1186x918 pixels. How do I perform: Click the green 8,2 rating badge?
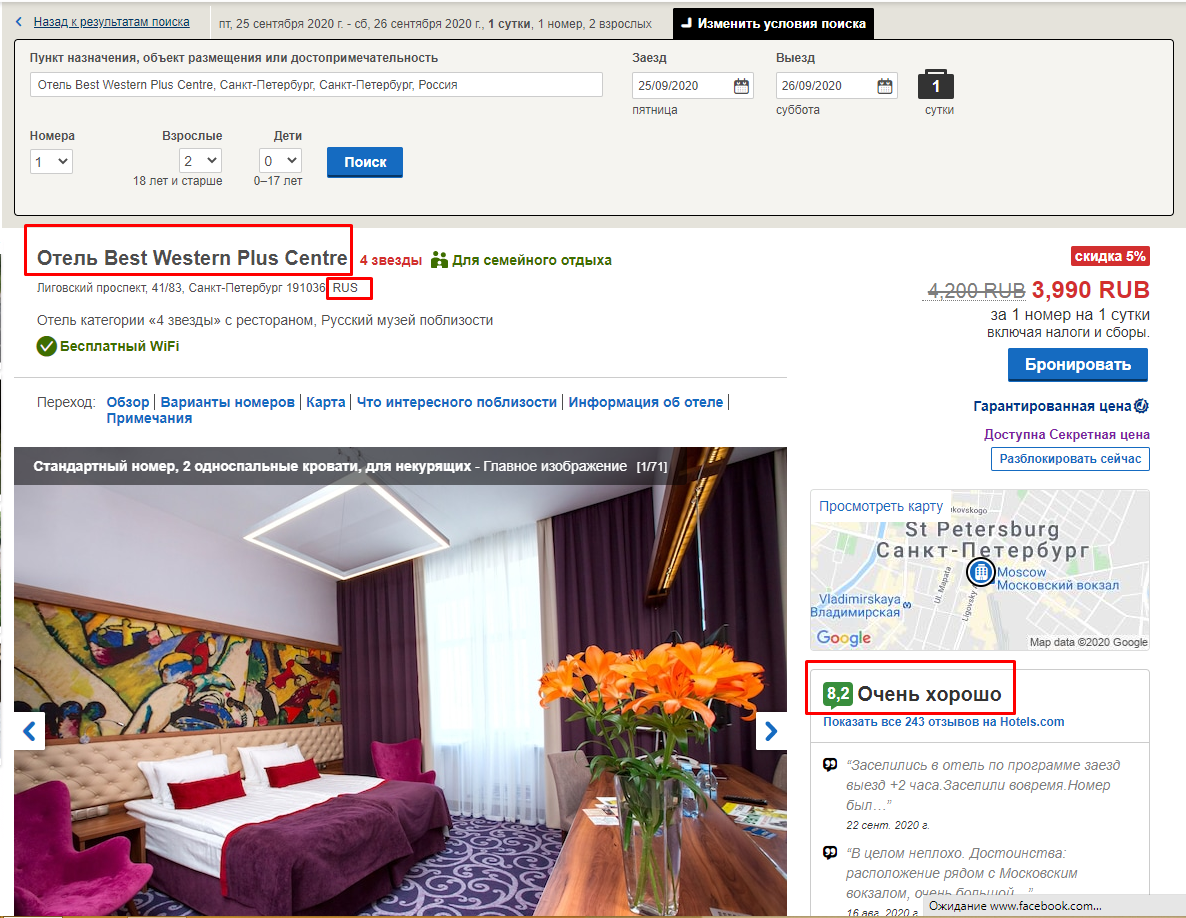point(838,693)
